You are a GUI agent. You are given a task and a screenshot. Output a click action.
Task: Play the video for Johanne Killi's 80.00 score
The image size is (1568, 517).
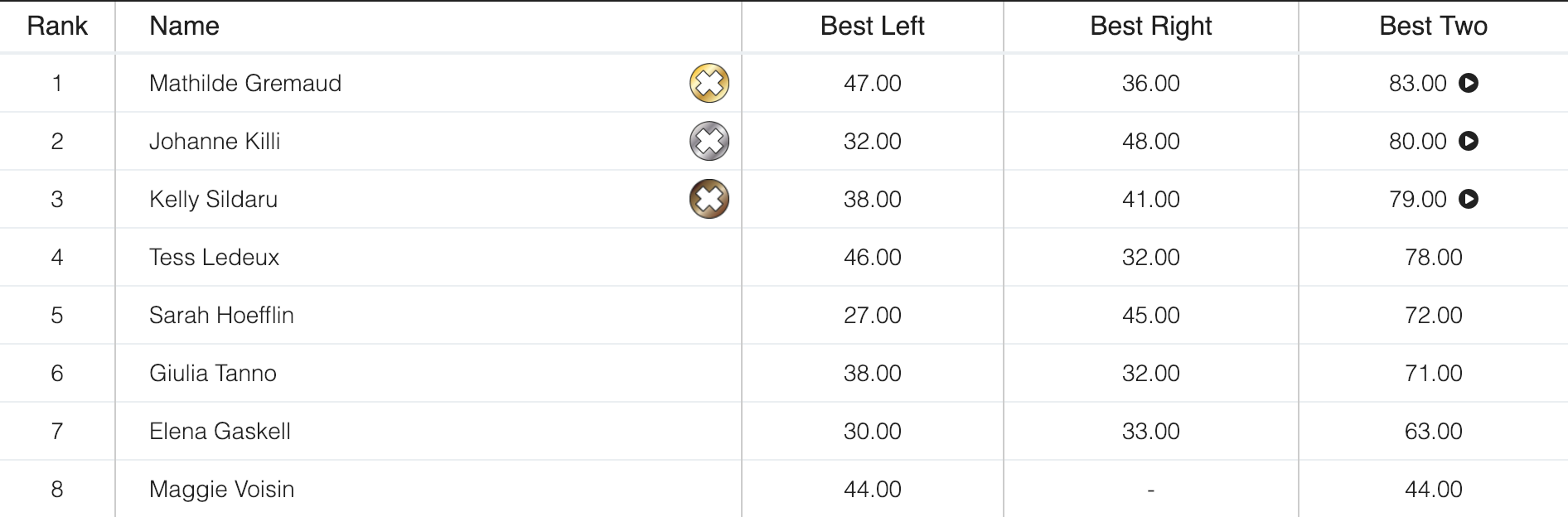(x=1471, y=141)
